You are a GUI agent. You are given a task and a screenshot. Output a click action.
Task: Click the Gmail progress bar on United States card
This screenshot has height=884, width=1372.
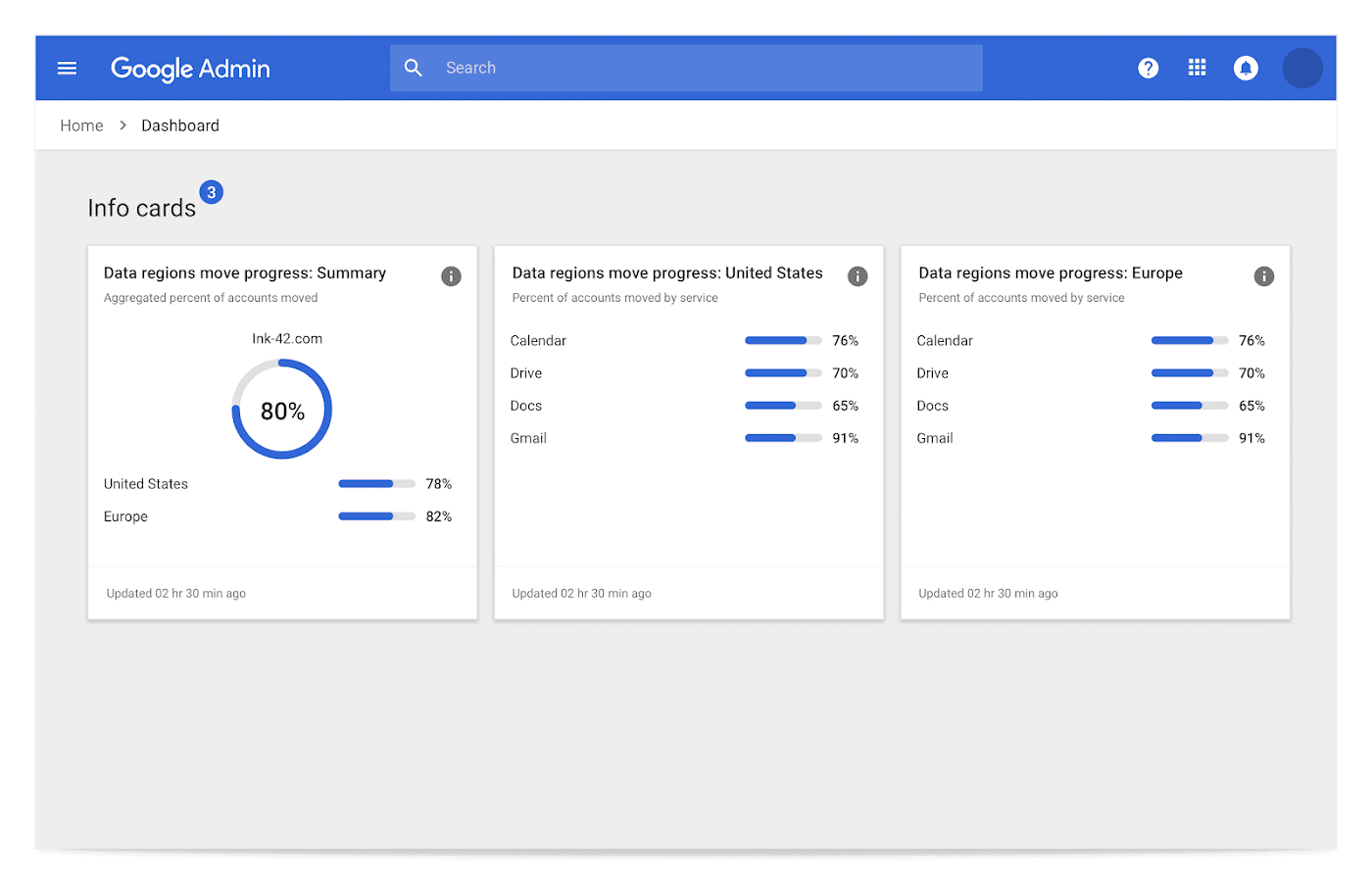pos(783,438)
